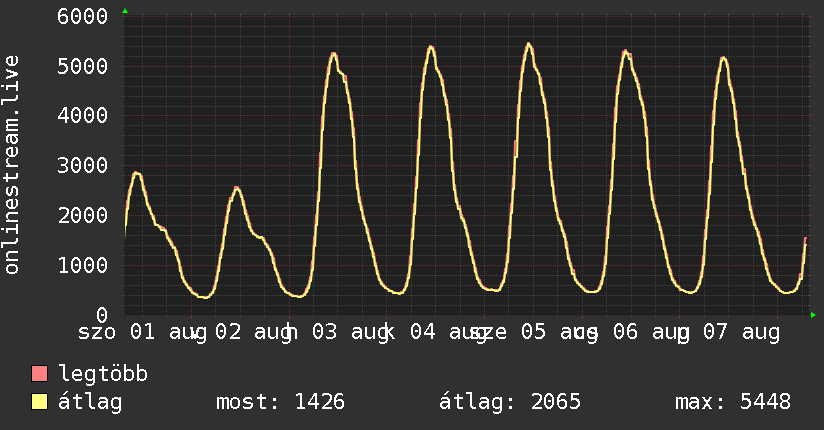Click the 5000 y-axis label
This screenshot has height=430, width=824.
[83, 66]
